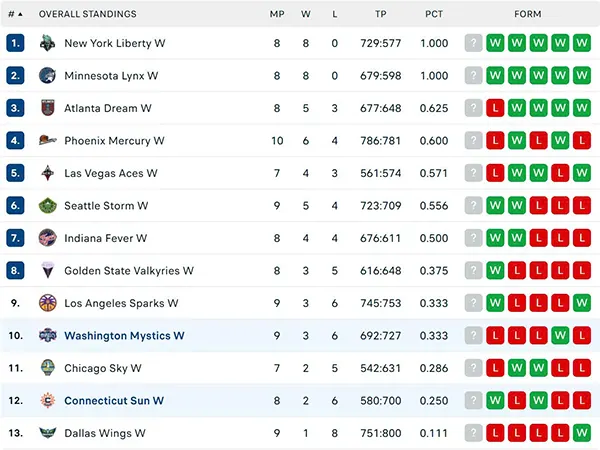
Task: Click the only green W badge in Washington Mystics row
Action: tap(560, 336)
